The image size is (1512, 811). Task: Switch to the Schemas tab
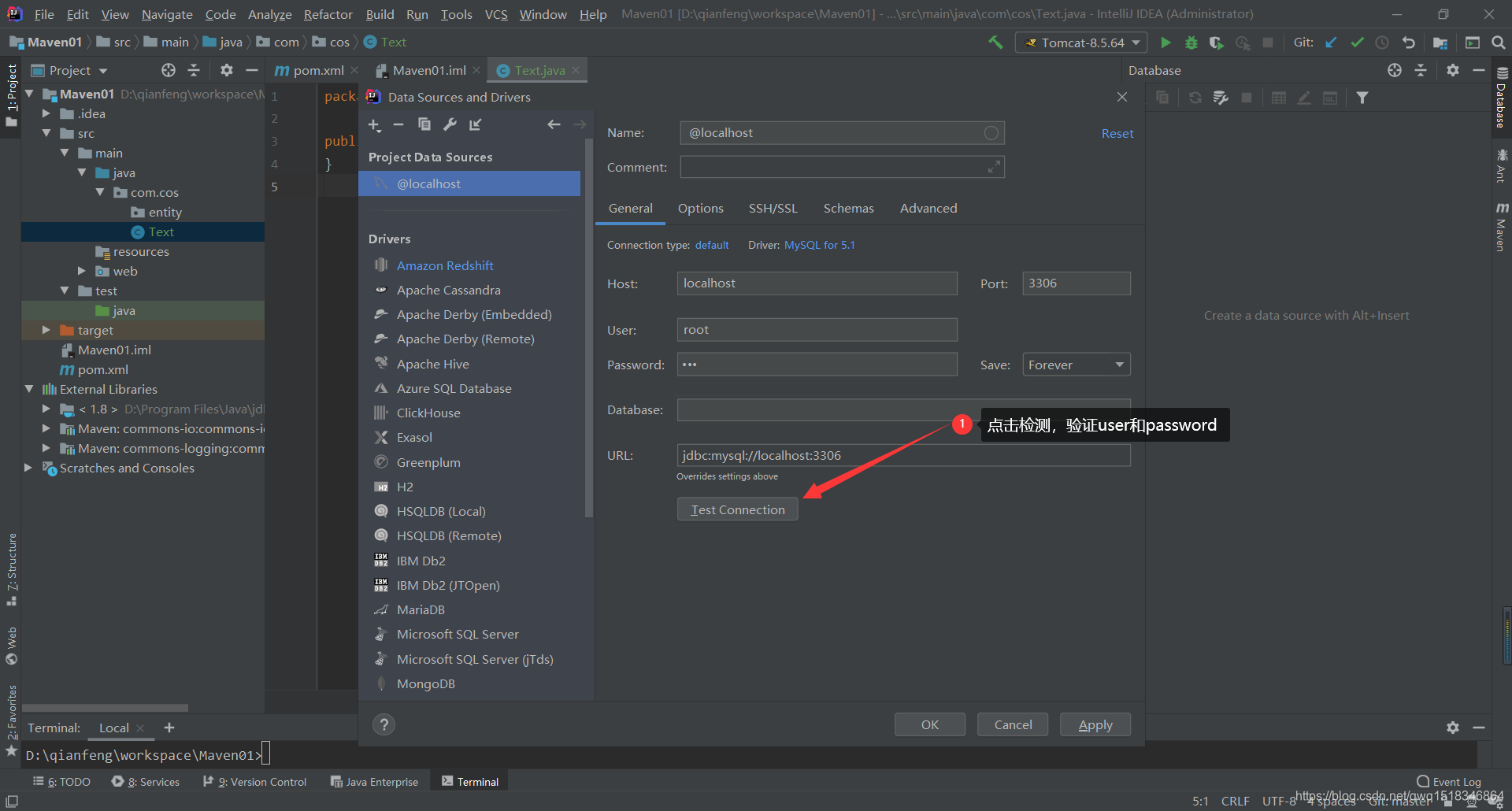point(848,208)
